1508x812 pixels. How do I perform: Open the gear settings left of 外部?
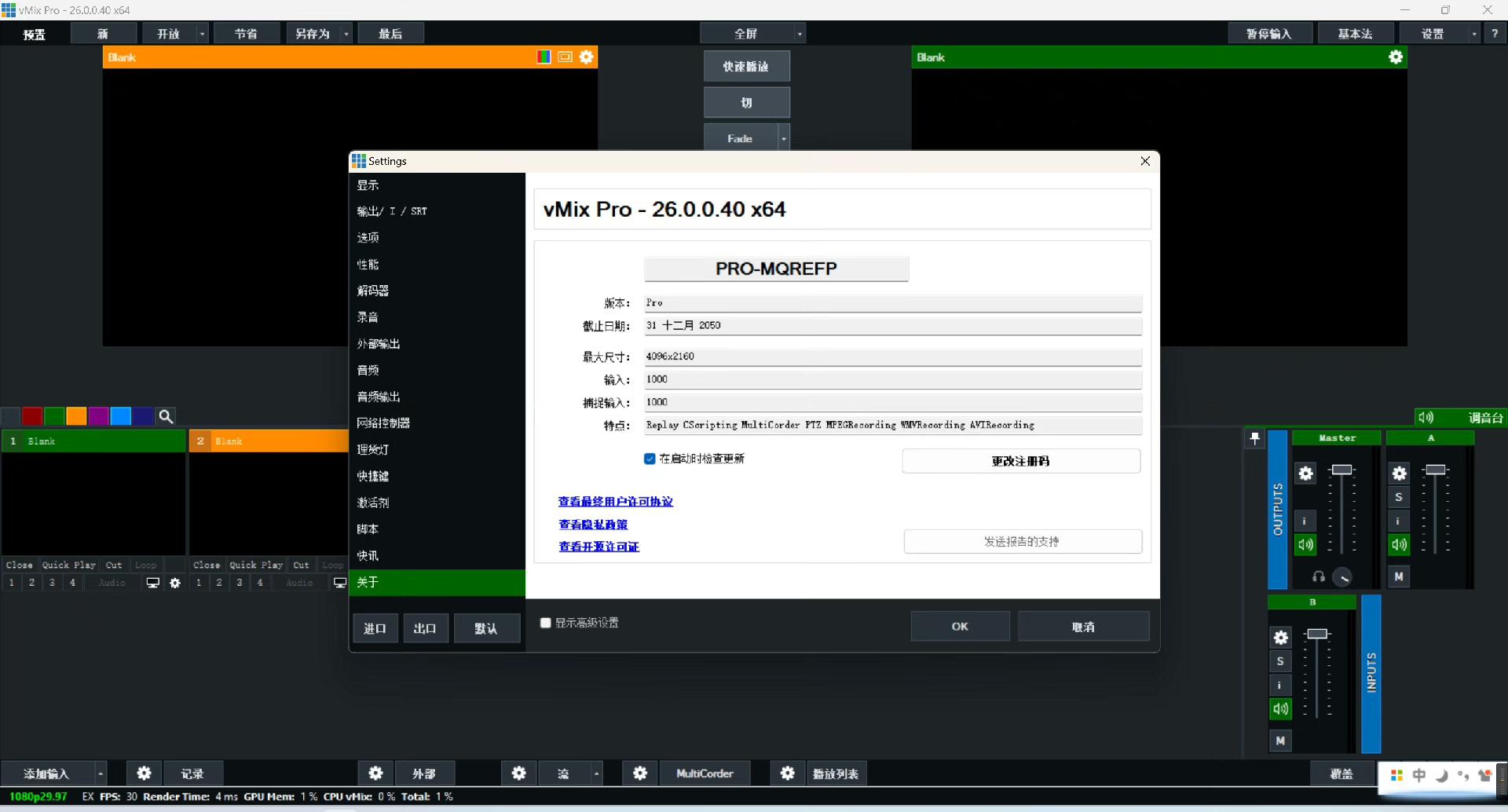[x=375, y=774]
